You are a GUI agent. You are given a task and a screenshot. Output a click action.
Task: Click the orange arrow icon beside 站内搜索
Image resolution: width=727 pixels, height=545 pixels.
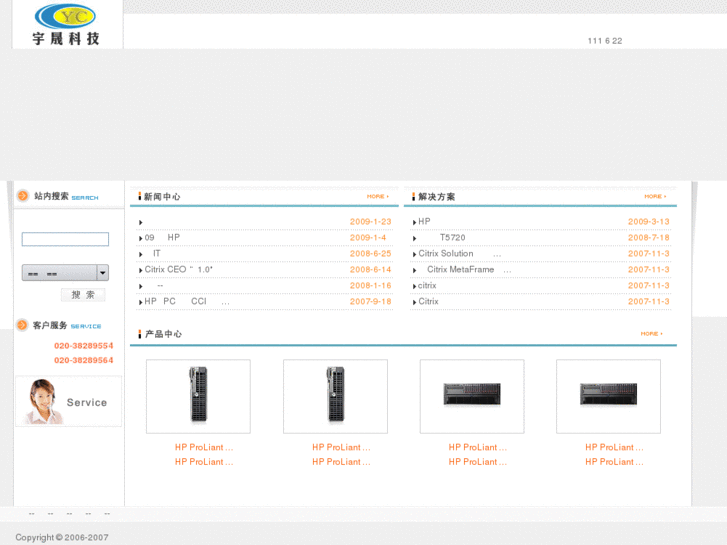pos(23,196)
